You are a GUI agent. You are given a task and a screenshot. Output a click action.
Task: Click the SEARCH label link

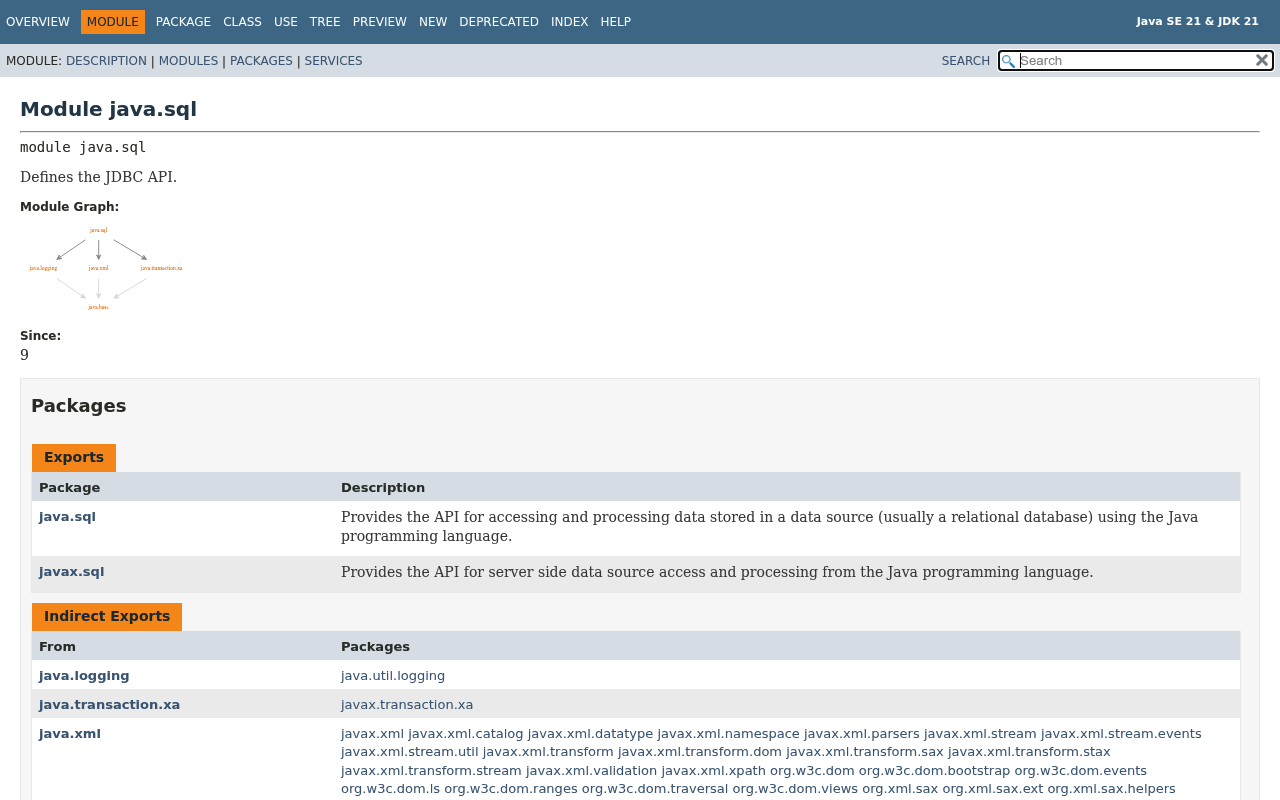pos(966,61)
